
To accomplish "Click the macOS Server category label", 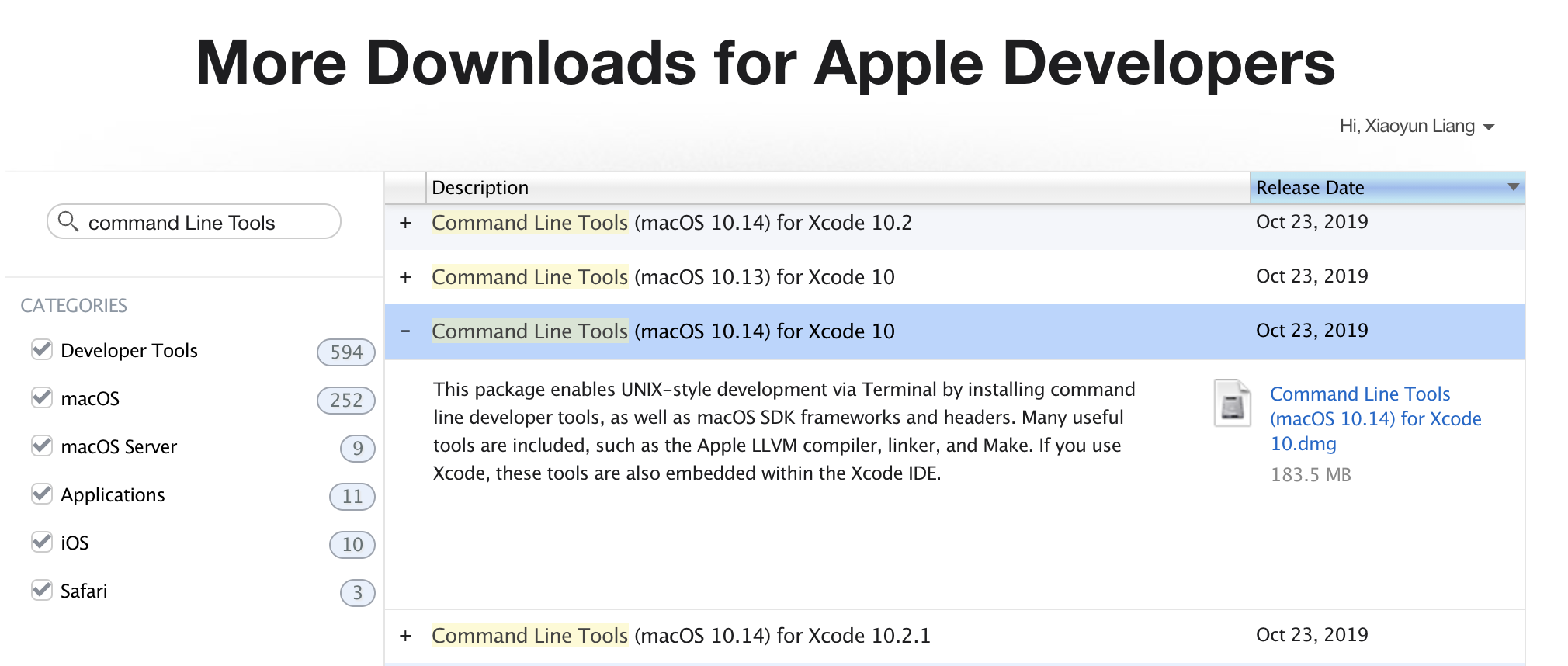I will coord(119,446).
